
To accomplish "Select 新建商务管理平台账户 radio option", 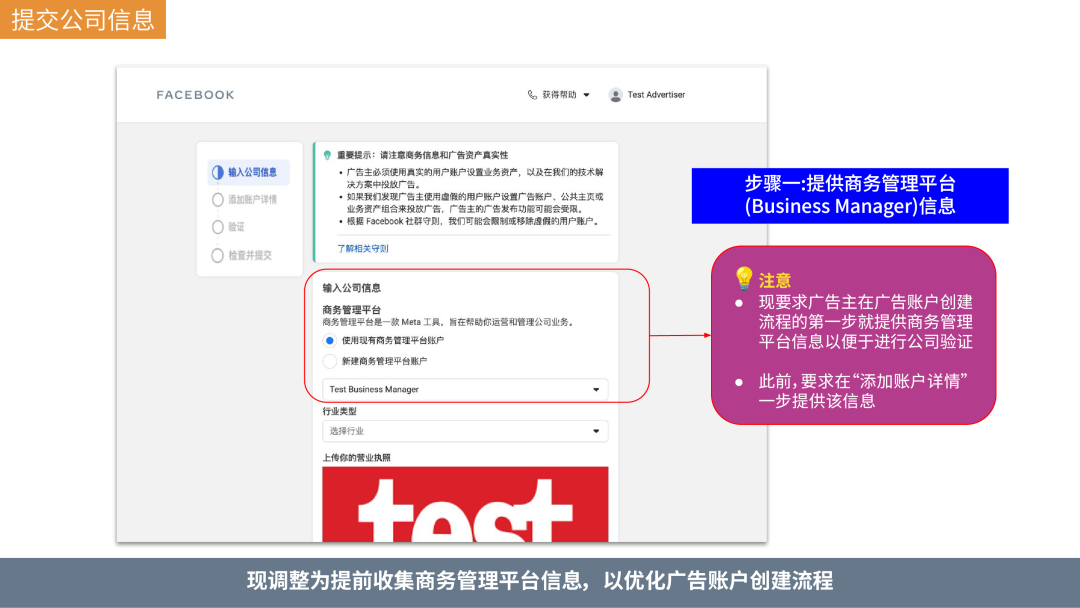I will coord(330,361).
